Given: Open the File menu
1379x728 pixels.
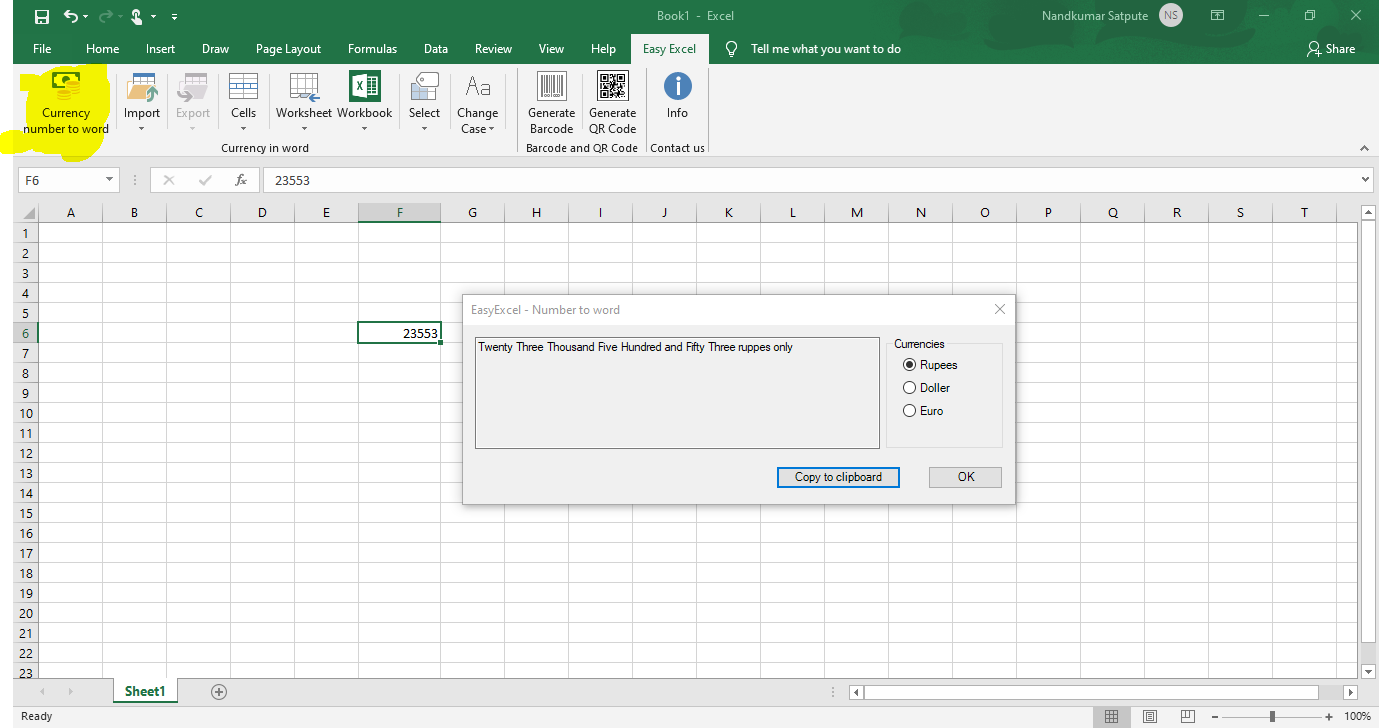Looking at the screenshot, I should [43, 48].
